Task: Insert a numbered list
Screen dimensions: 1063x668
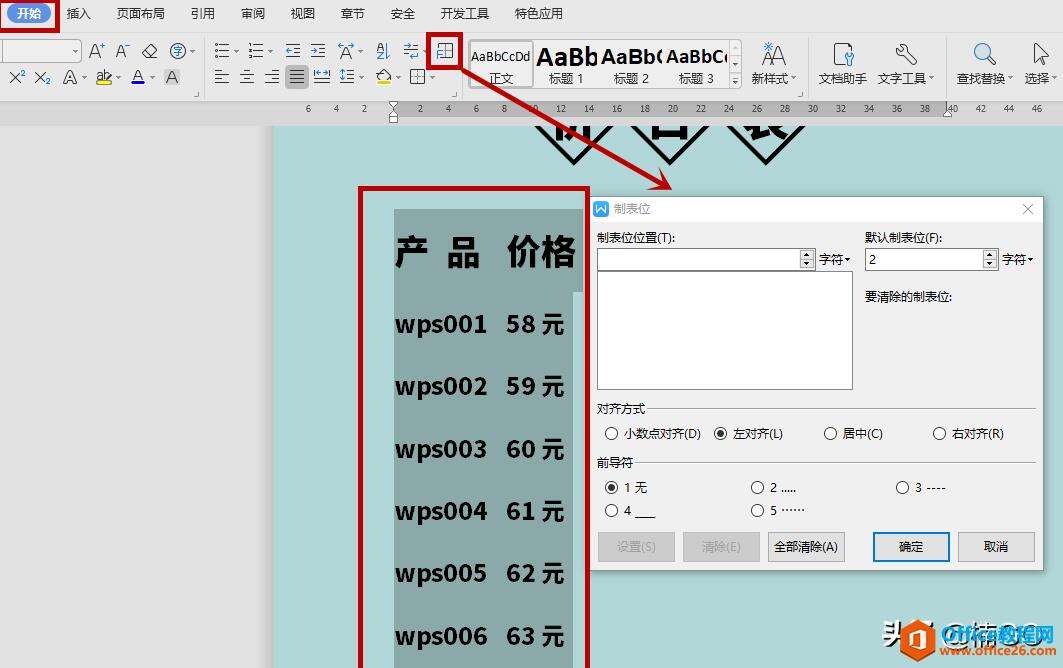Action: (256, 51)
